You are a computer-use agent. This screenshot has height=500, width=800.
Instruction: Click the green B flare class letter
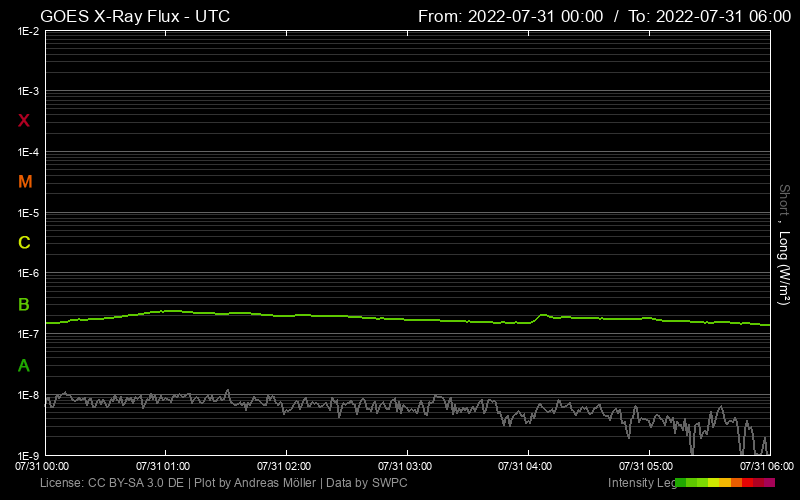(24, 305)
